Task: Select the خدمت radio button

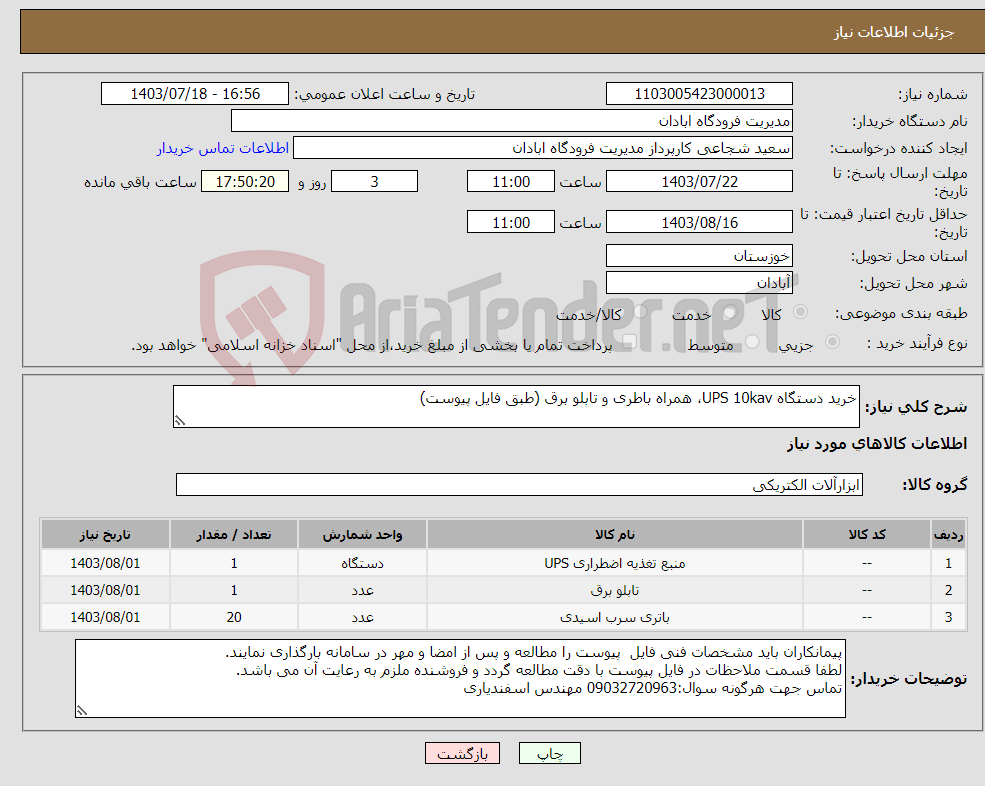Action: point(730,312)
